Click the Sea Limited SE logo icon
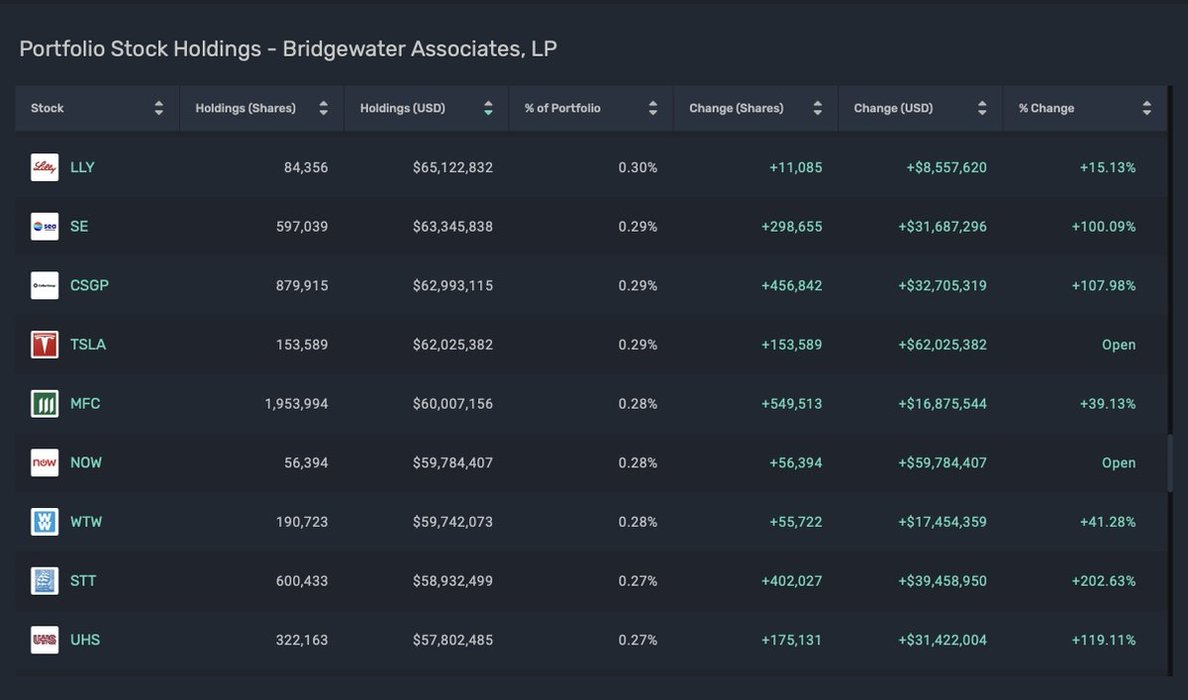The width and height of the screenshot is (1188, 700). pyautogui.click(x=45, y=227)
